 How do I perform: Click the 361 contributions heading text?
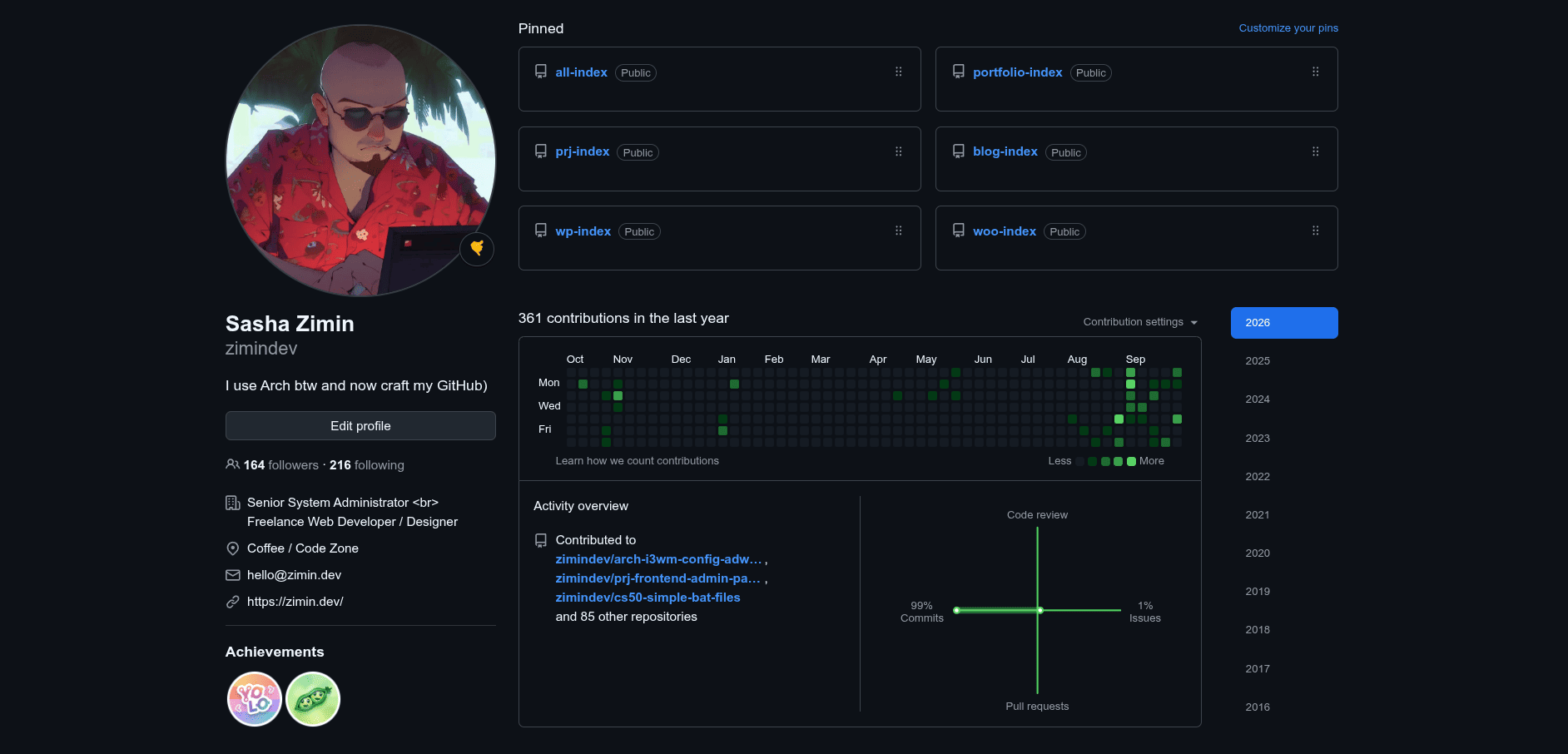pyautogui.click(x=623, y=318)
